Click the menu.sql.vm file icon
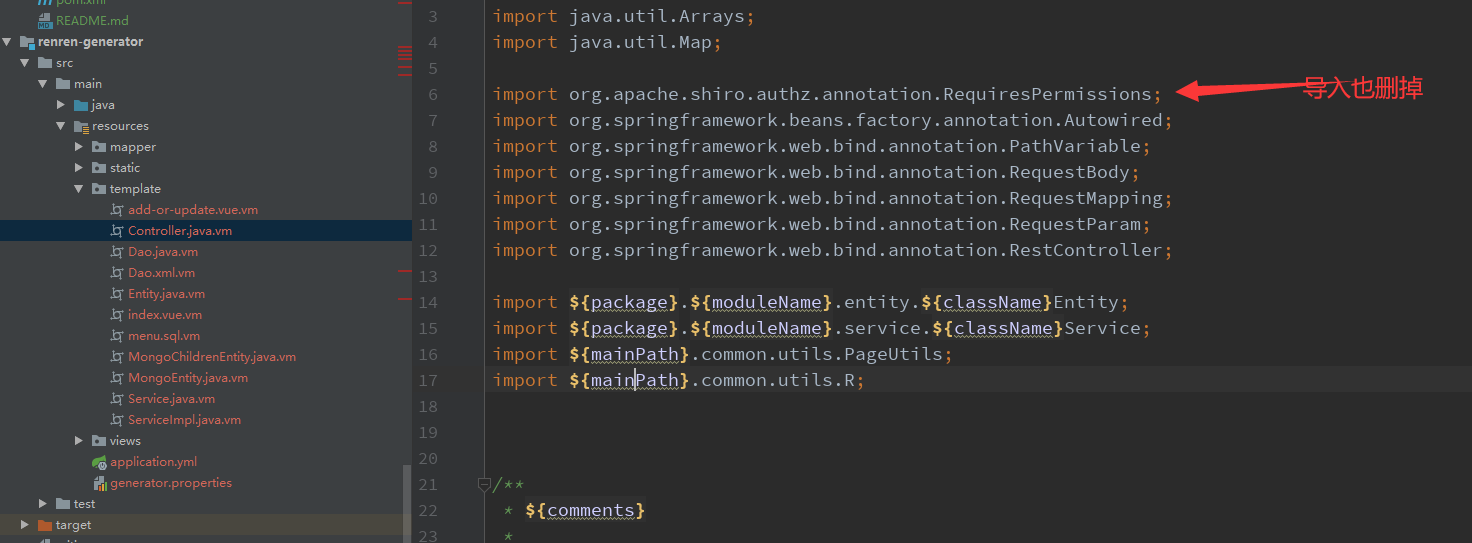Image resolution: width=1472 pixels, height=543 pixels. tap(117, 336)
